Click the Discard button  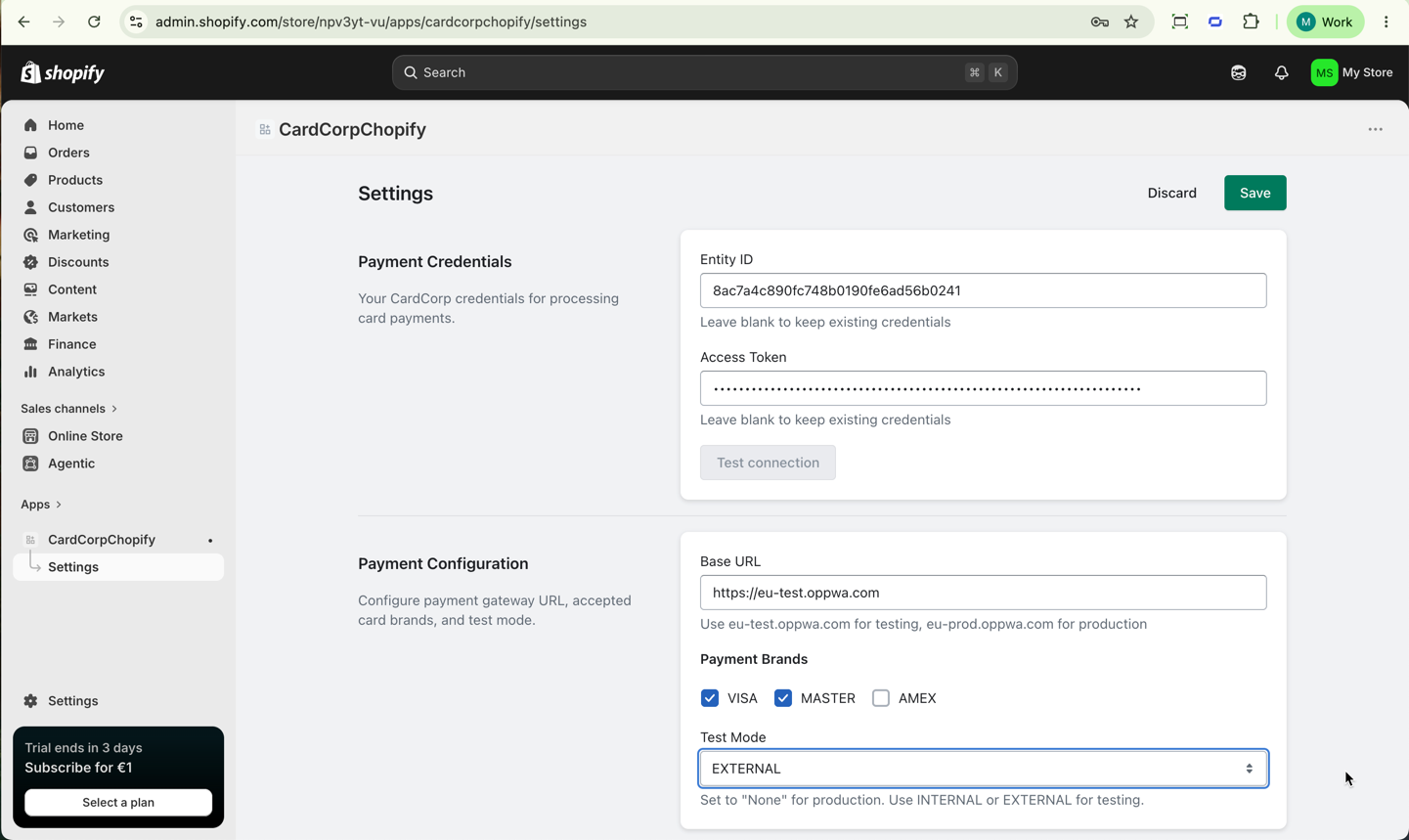click(x=1172, y=193)
